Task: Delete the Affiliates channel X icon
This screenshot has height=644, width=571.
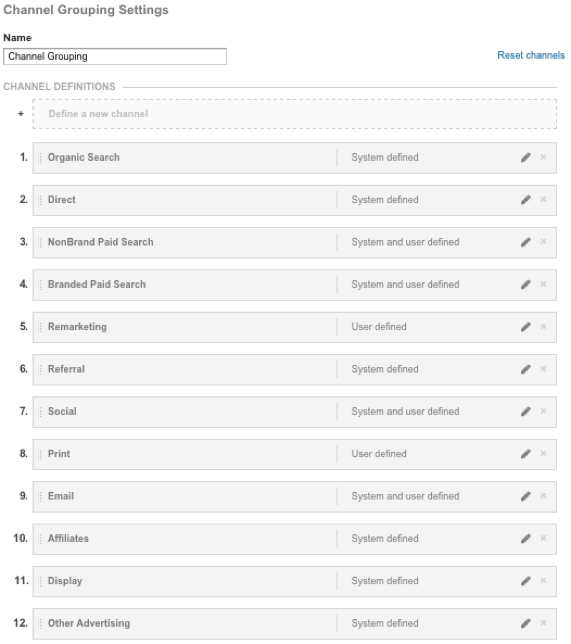Action: (543, 538)
